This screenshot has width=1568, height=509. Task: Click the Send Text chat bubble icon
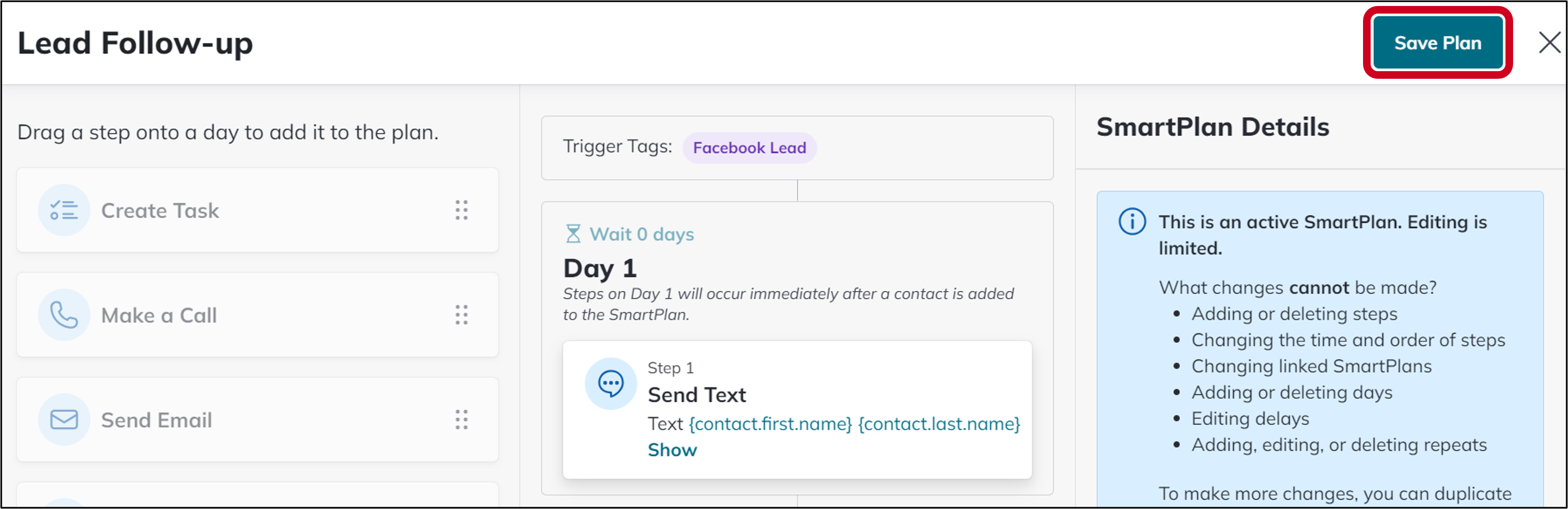tap(611, 384)
